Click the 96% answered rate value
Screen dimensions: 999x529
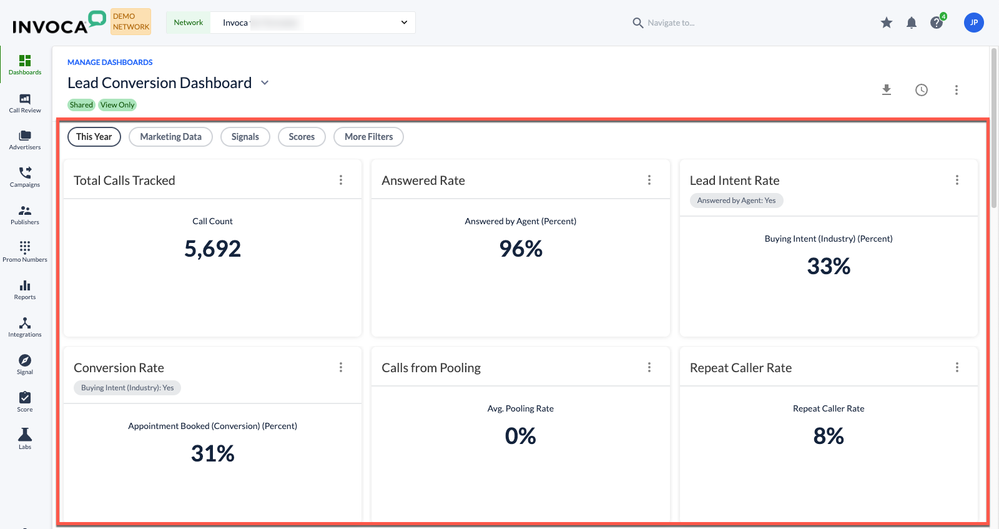click(521, 249)
